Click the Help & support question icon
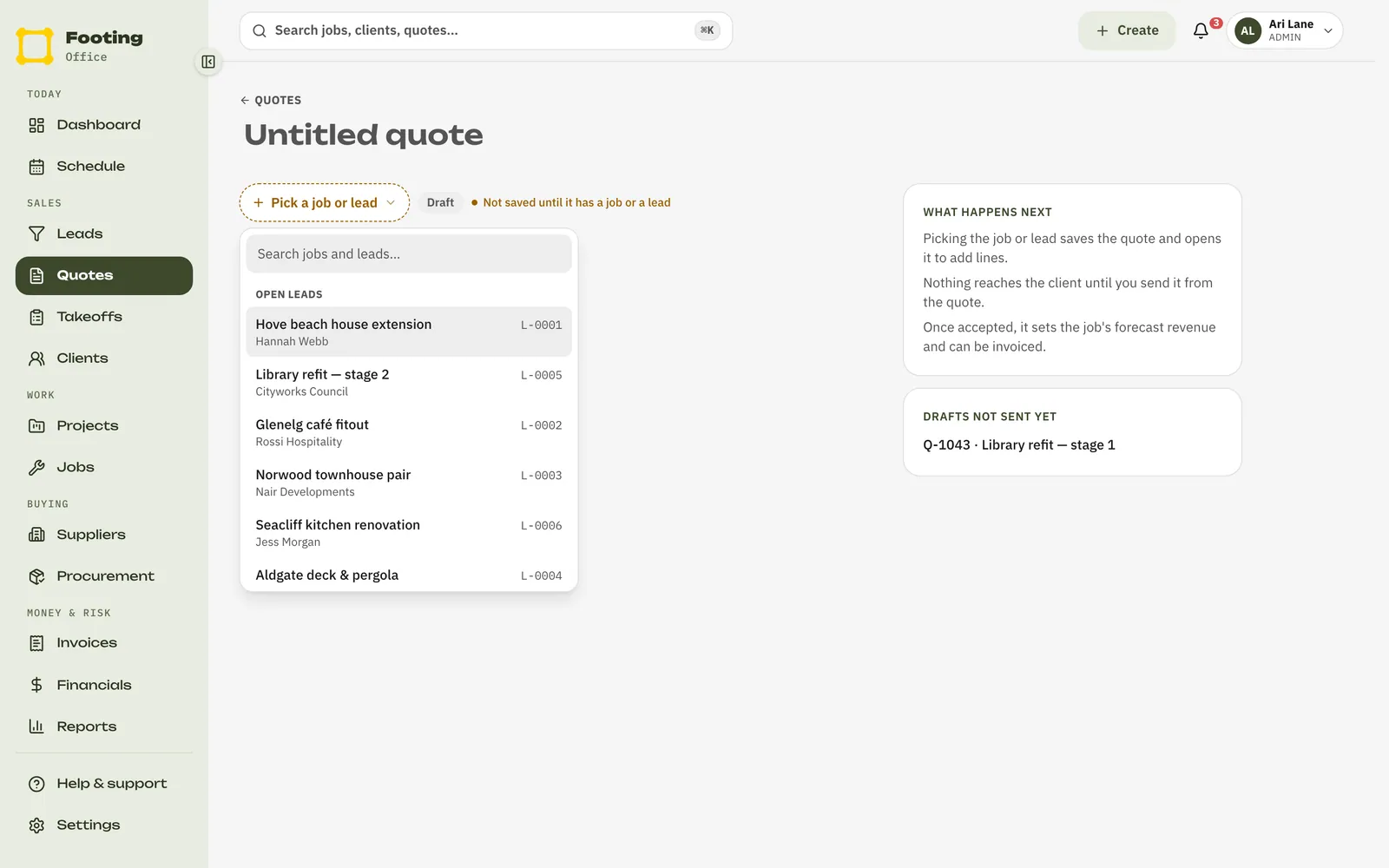Image resolution: width=1389 pixels, height=868 pixels. (x=36, y=784)
